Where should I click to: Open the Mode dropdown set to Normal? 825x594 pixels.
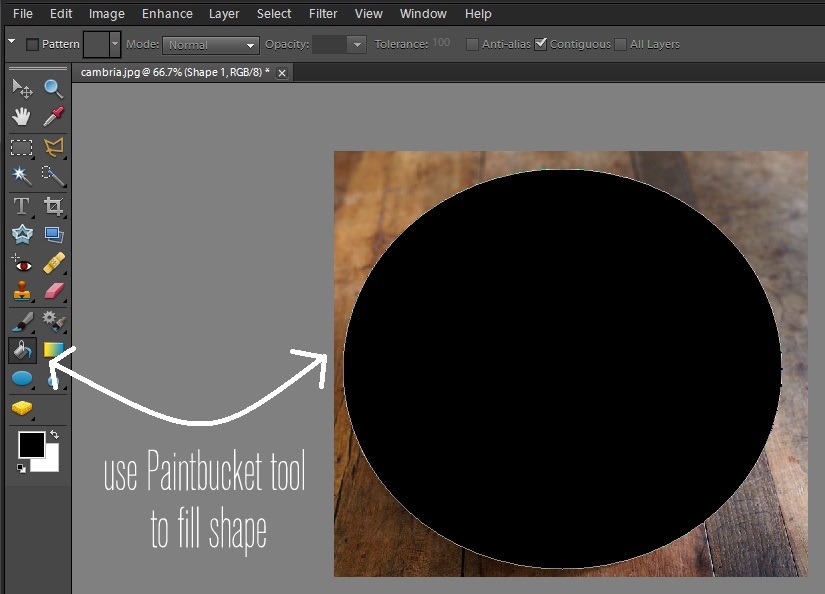[x=211, y=45]
